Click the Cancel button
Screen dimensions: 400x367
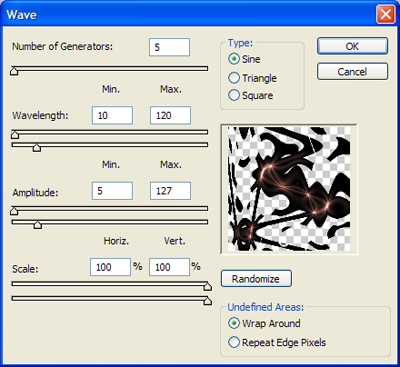click(x=352, y=71)
